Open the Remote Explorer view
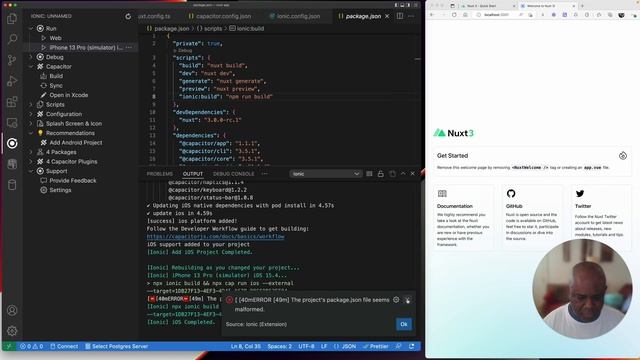The height and width of the screenshot is (360, 640). pos(12,122)
